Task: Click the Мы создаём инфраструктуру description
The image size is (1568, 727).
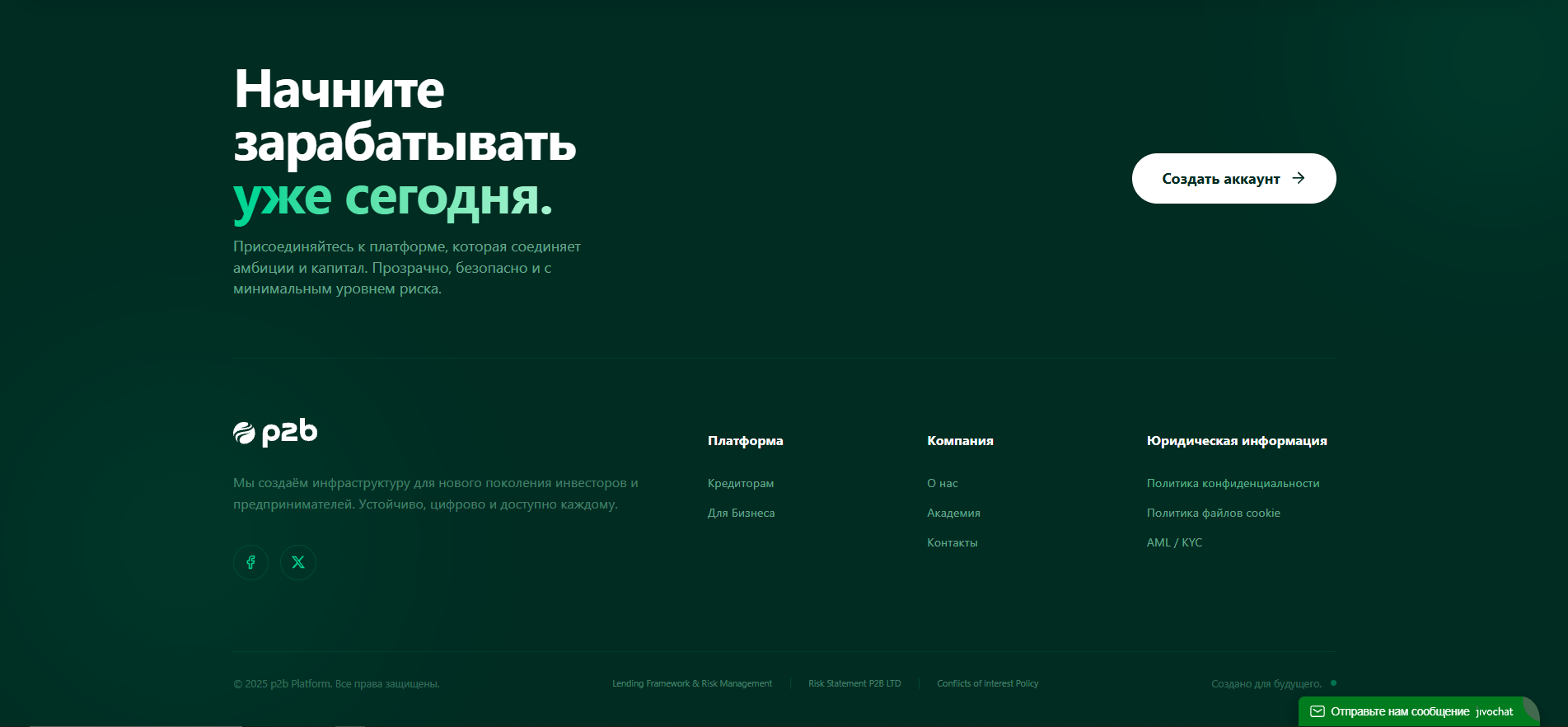Action: pyautogui.click(x=436, y=494)
